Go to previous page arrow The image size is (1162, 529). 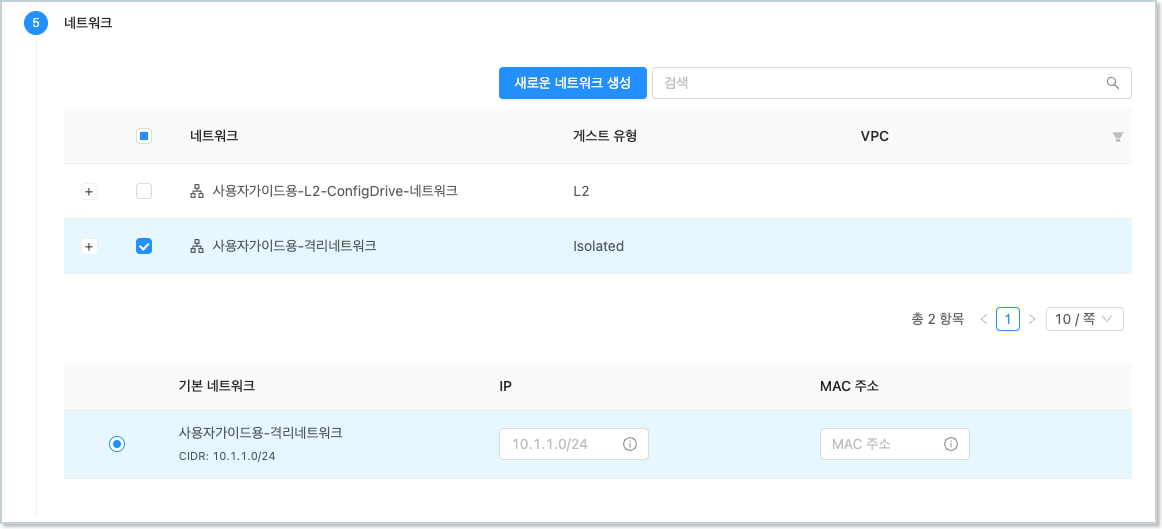click(x=984, y=319)
